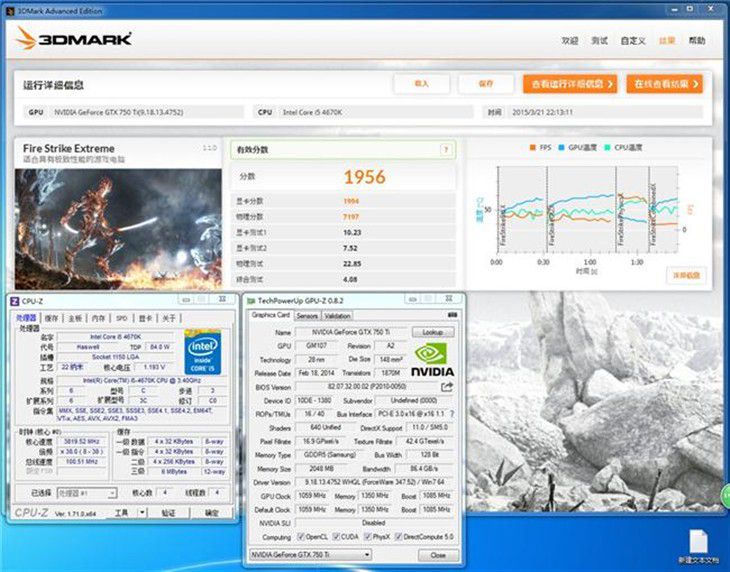
Task: Click the Bus Interface question mark icon
Action: [452, 414]
